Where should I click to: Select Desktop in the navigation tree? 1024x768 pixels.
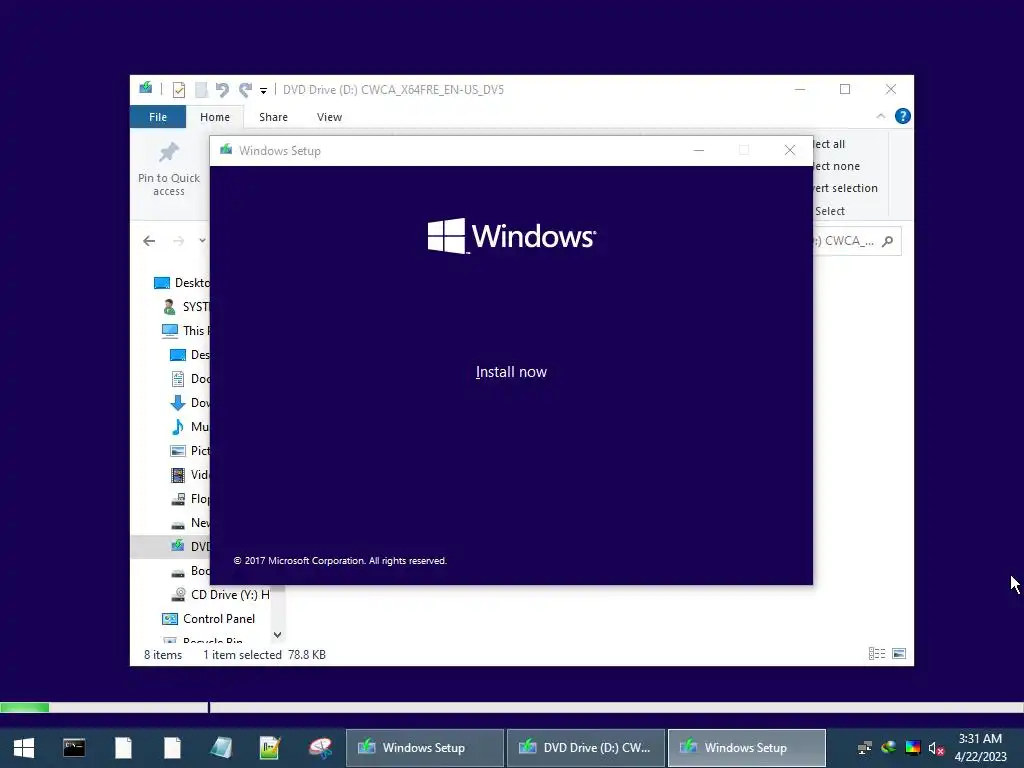(181, 283)
